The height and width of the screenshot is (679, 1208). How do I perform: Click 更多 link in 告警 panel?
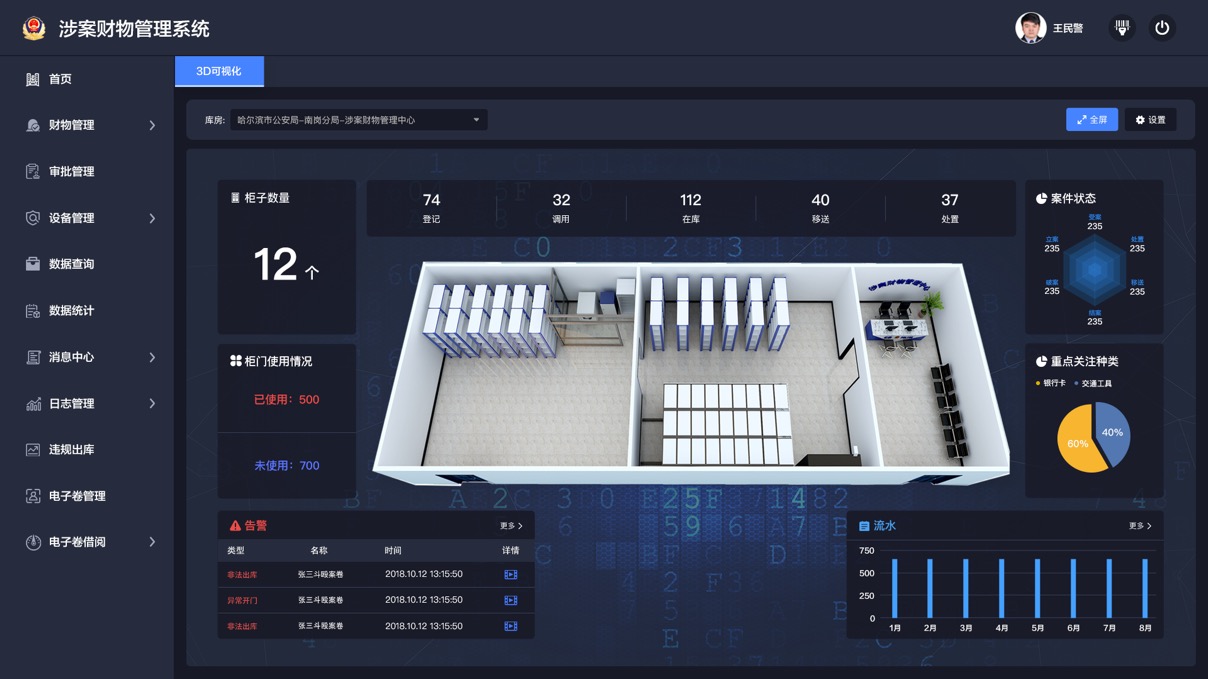(x=511, y=526)
